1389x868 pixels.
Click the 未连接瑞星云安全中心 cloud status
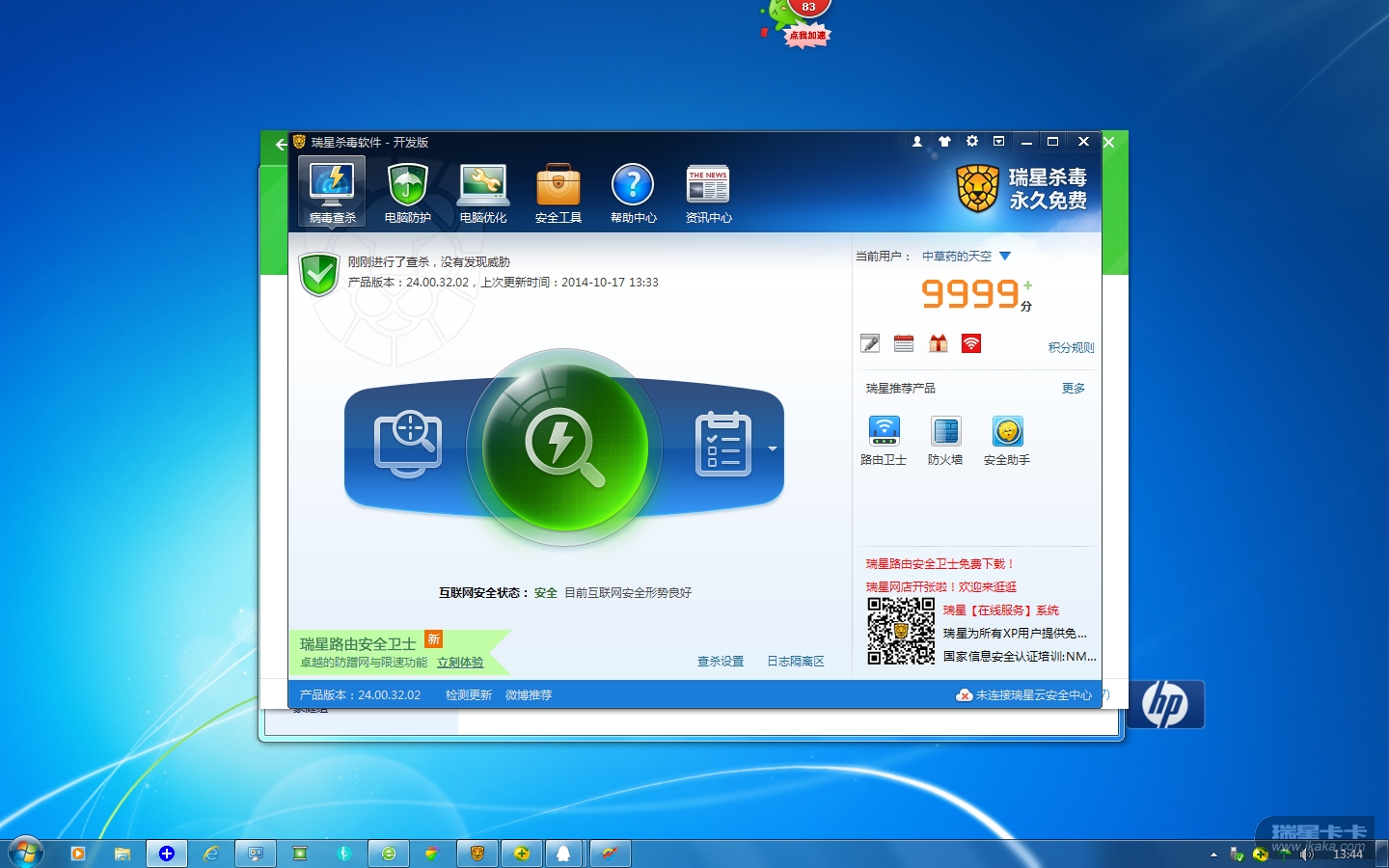coord(1024,695)
